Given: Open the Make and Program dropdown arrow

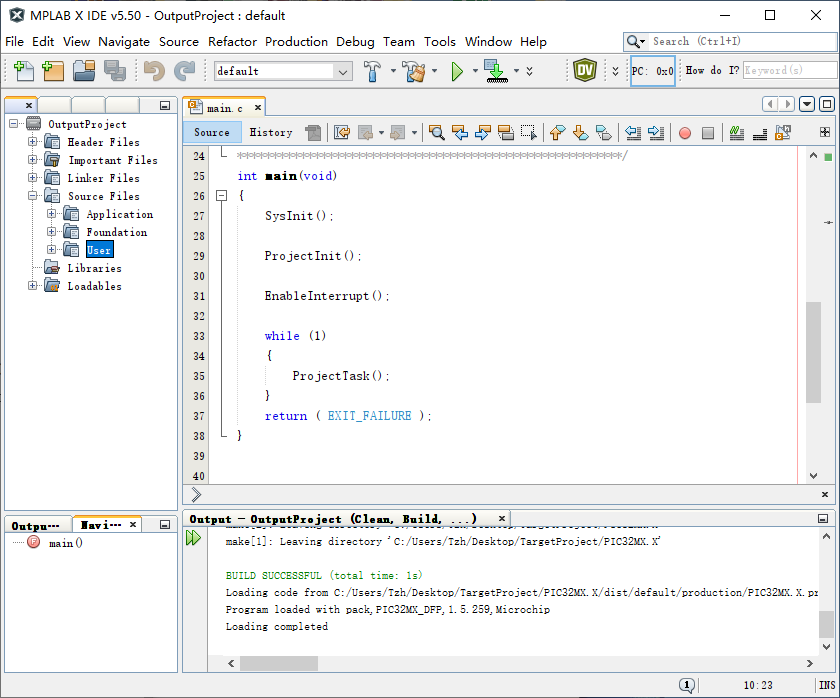Looking at the screenshot, I should pos(516,71).
